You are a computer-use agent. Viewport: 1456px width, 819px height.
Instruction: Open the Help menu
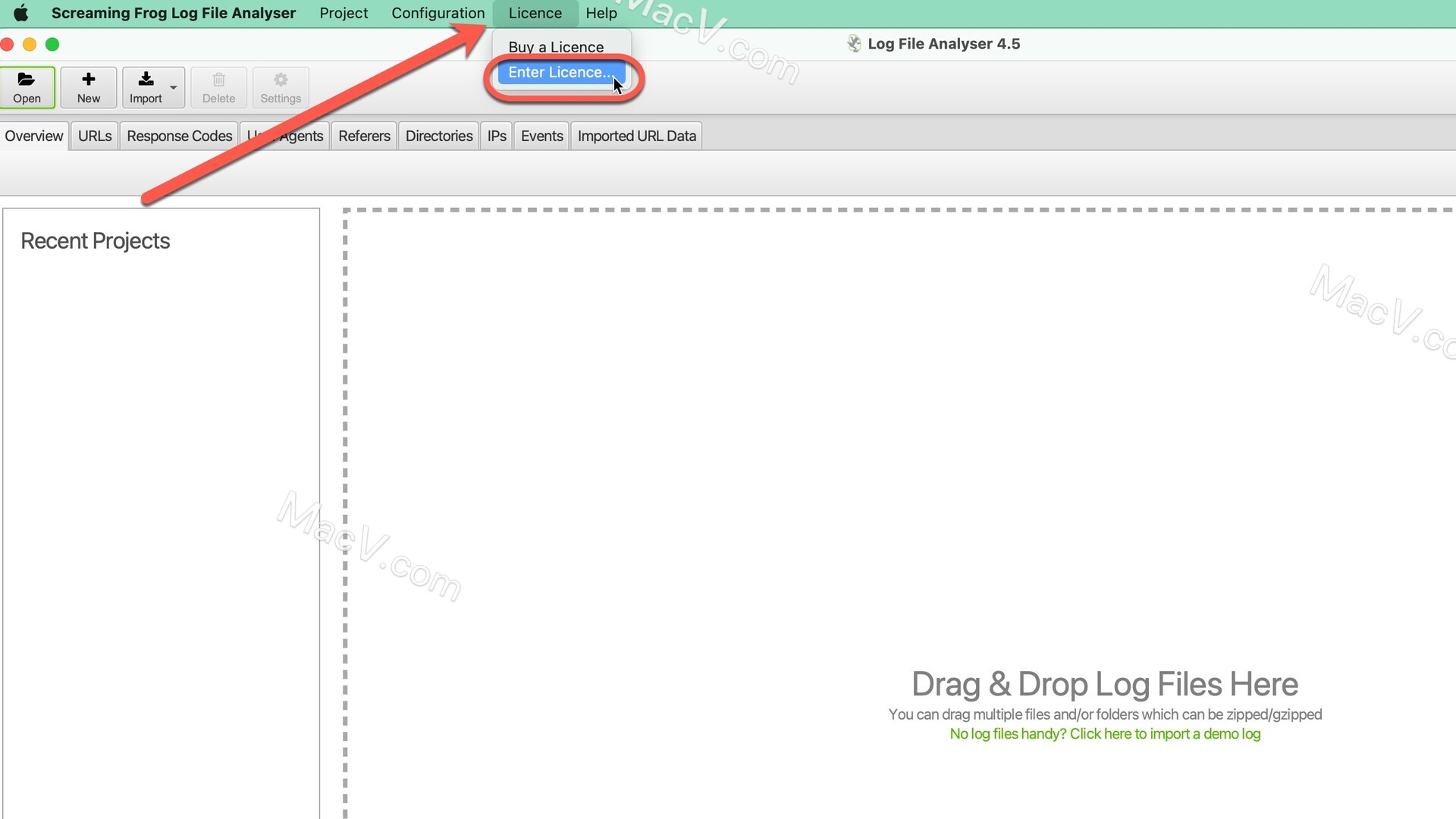pyautogui.click(x=601, y=13)
